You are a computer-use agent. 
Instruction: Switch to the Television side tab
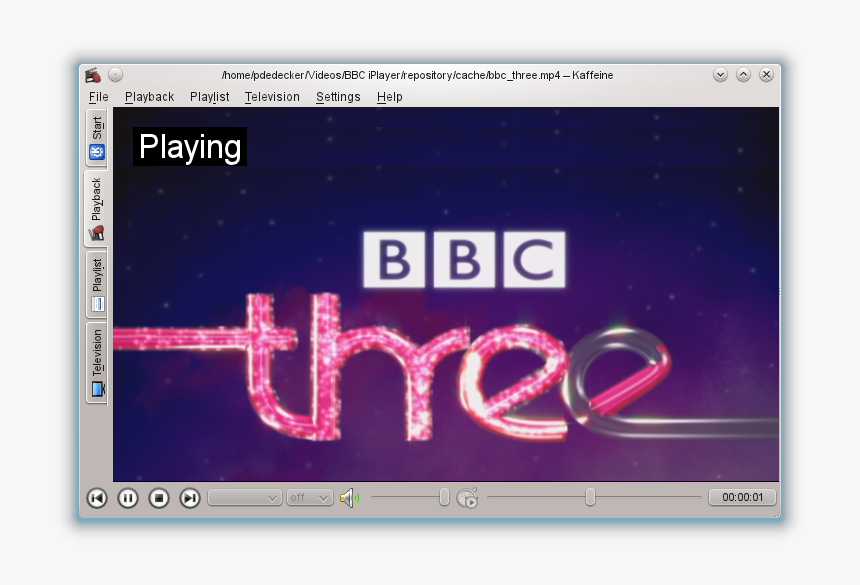click(x=97, y=363)
